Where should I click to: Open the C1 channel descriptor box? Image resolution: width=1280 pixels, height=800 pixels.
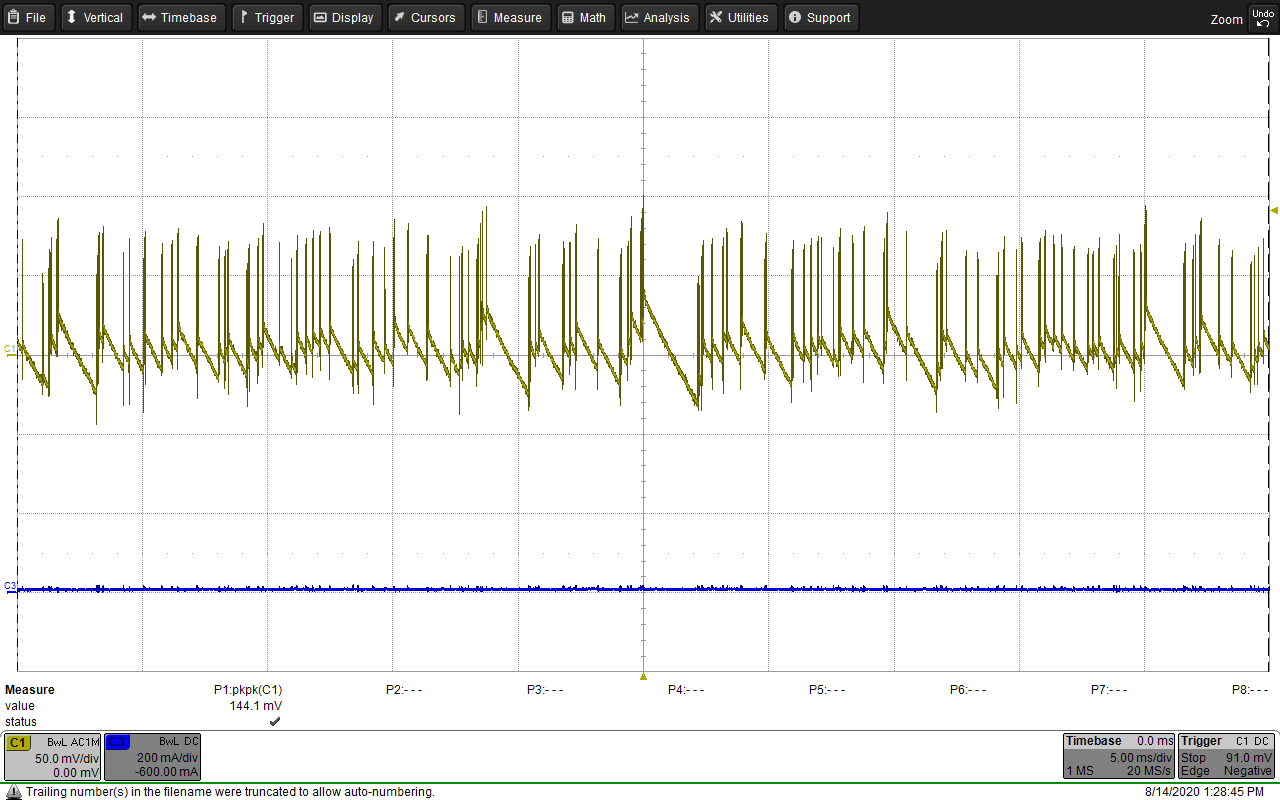click(53, 757)
